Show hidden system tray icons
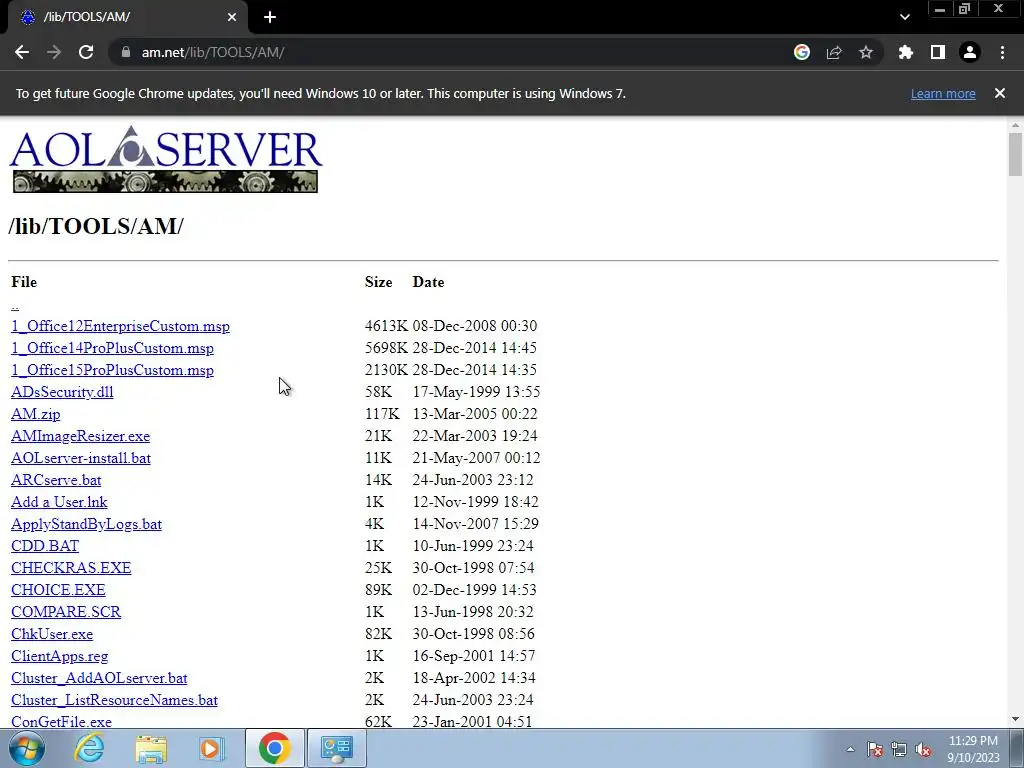The image size is (1024, 768). tap(850, 749)
